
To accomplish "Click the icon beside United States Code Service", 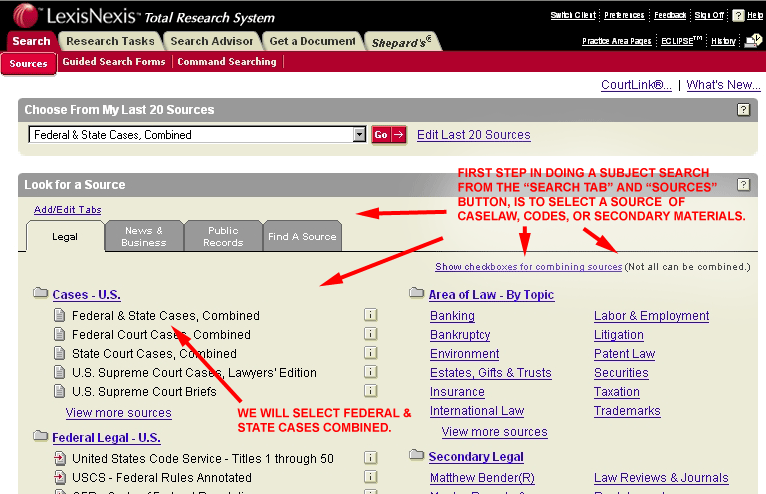I will (59, 458).
